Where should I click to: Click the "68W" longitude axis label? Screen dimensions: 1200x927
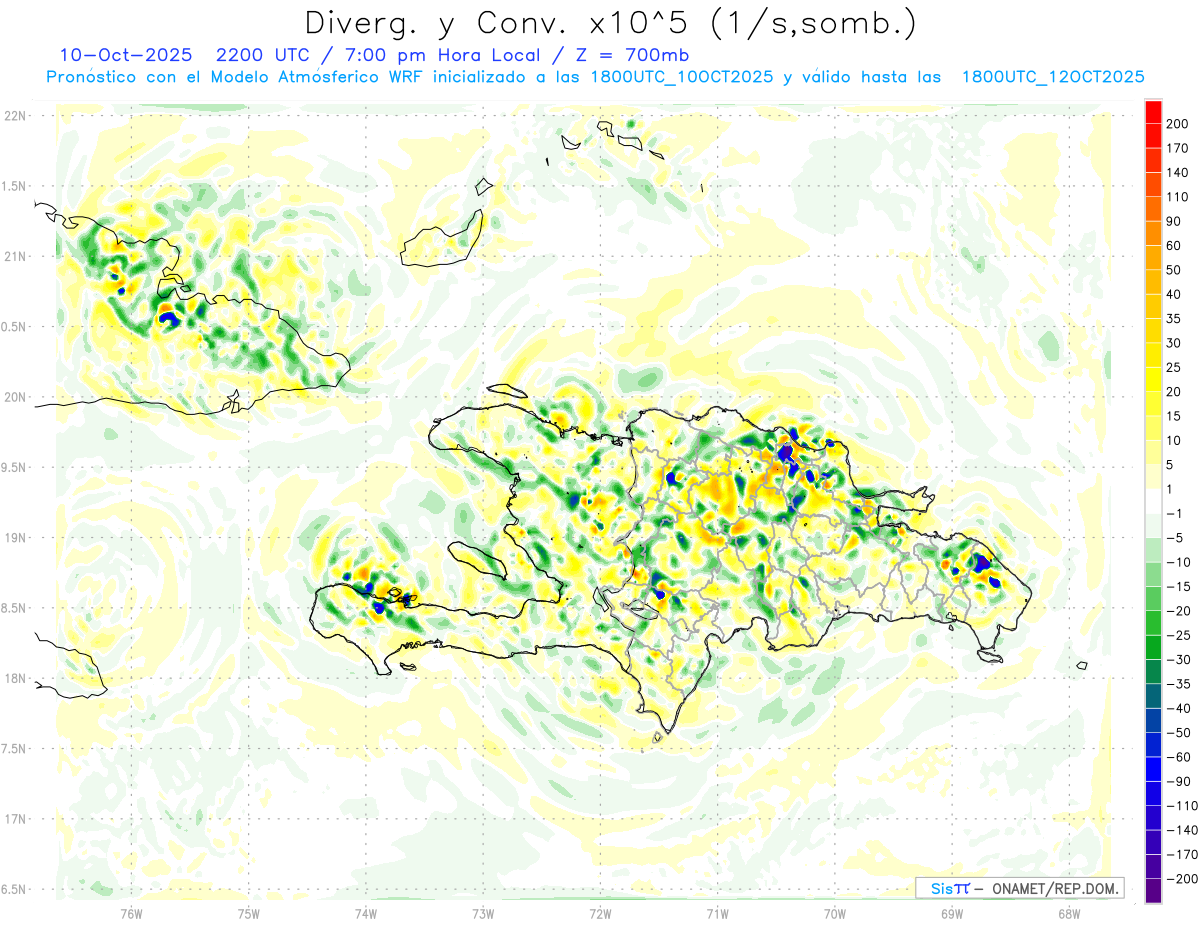pos(1069,913)
